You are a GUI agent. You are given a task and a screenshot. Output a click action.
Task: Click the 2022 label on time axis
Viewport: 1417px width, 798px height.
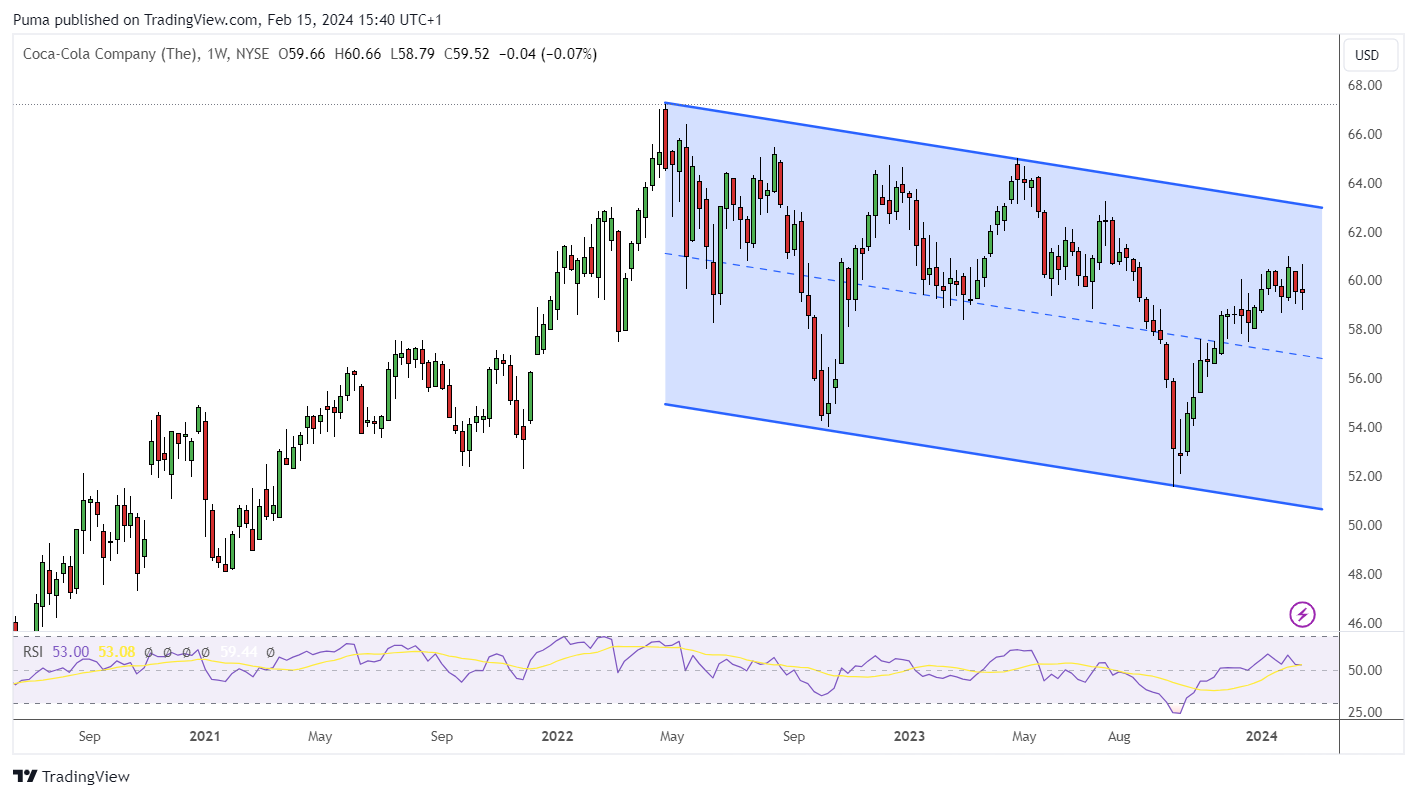click(557, 737)
